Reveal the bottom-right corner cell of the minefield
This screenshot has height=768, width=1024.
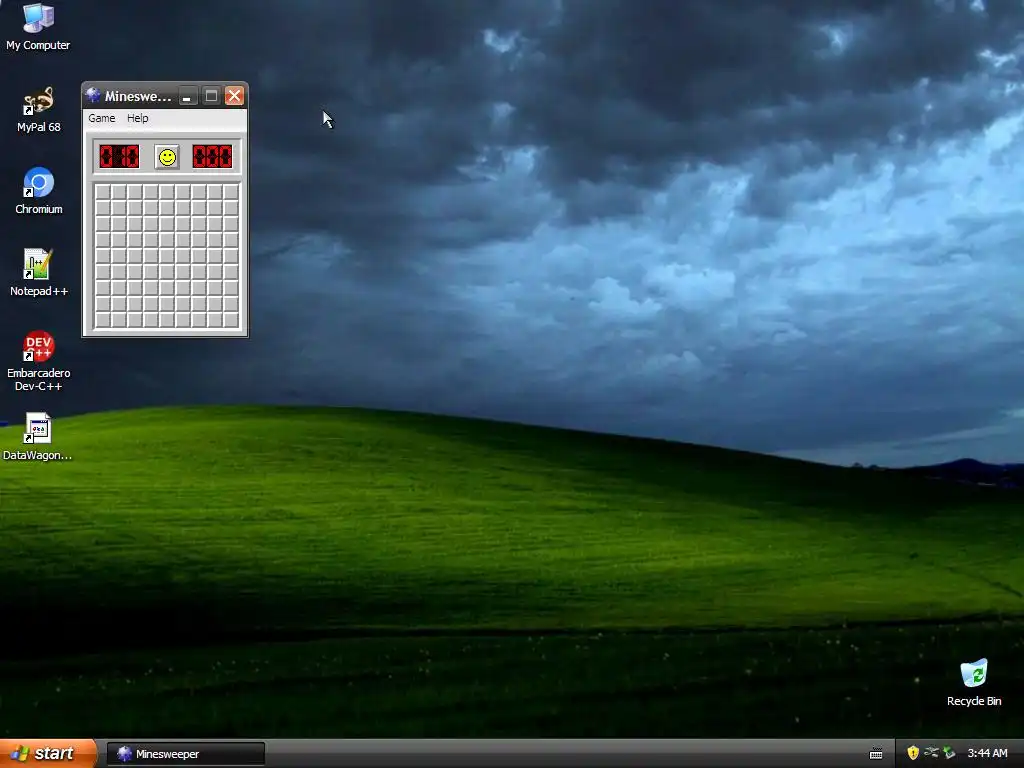point(231,320)
